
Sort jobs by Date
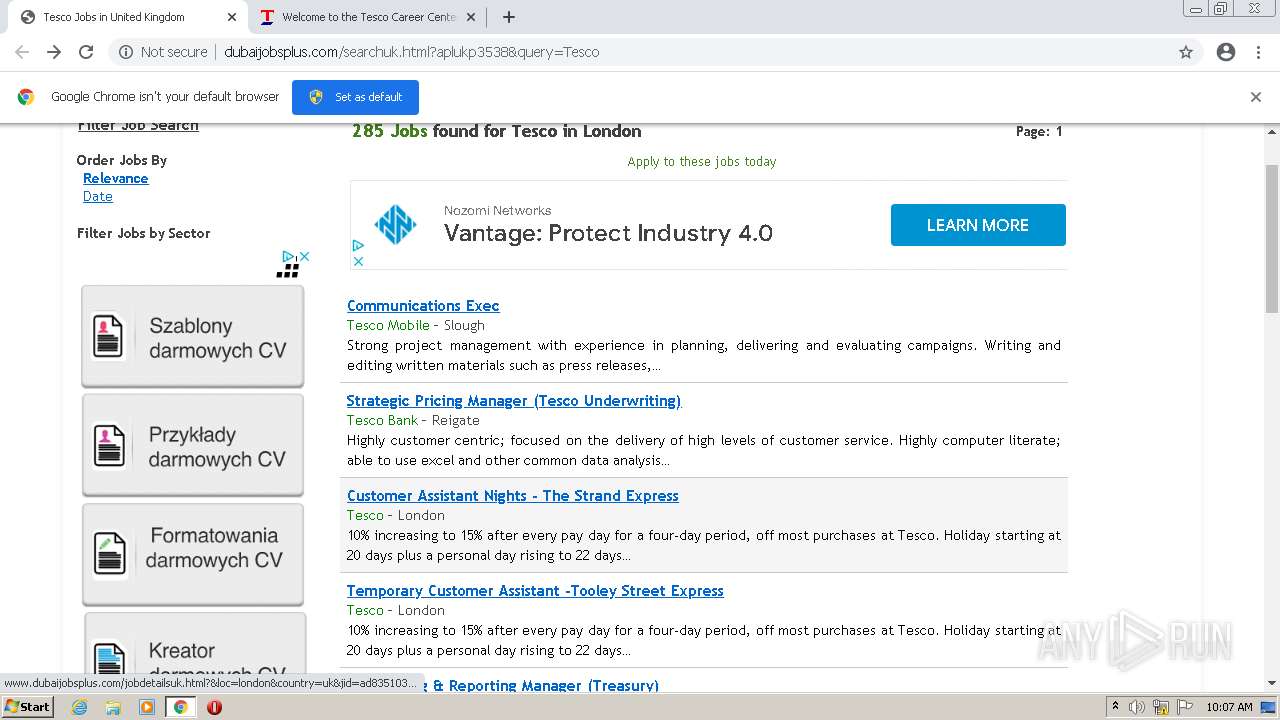98,196
